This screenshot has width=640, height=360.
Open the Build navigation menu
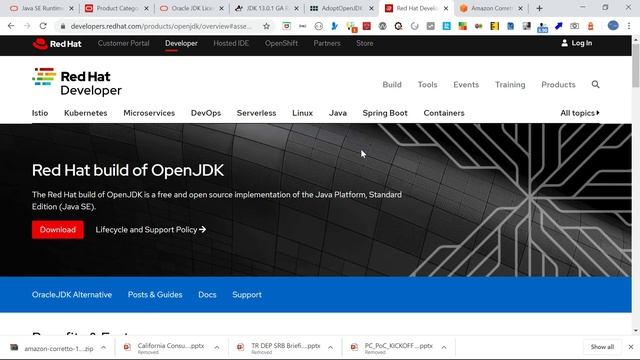pyautogui.click(x=392, y=84)
